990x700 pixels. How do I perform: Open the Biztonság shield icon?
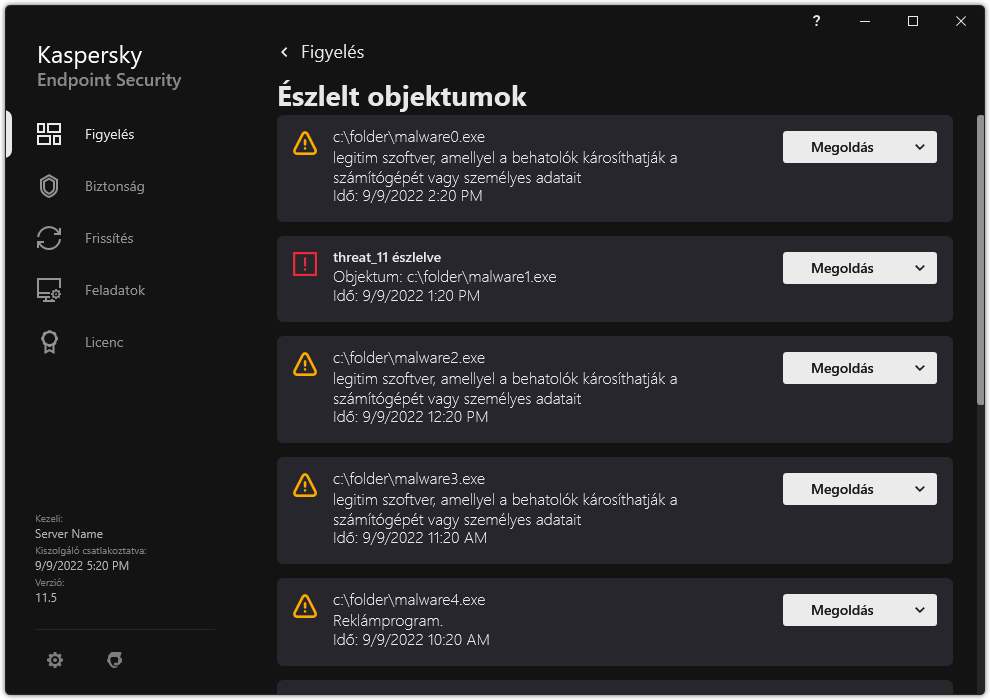click(49, 185)
